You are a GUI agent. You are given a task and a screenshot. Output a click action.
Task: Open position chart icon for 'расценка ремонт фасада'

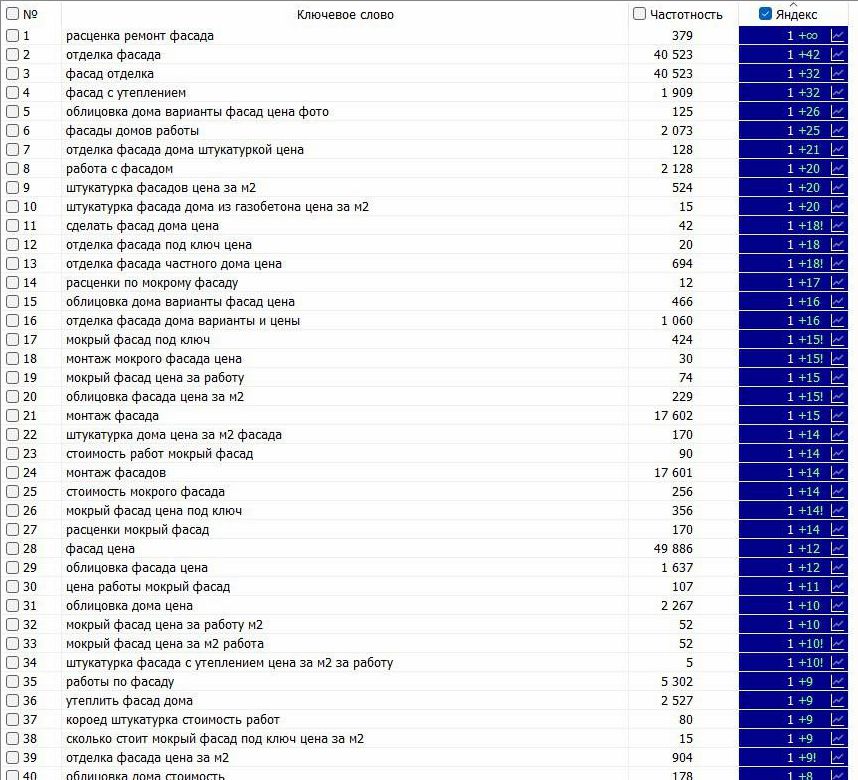tap(838, 36)
